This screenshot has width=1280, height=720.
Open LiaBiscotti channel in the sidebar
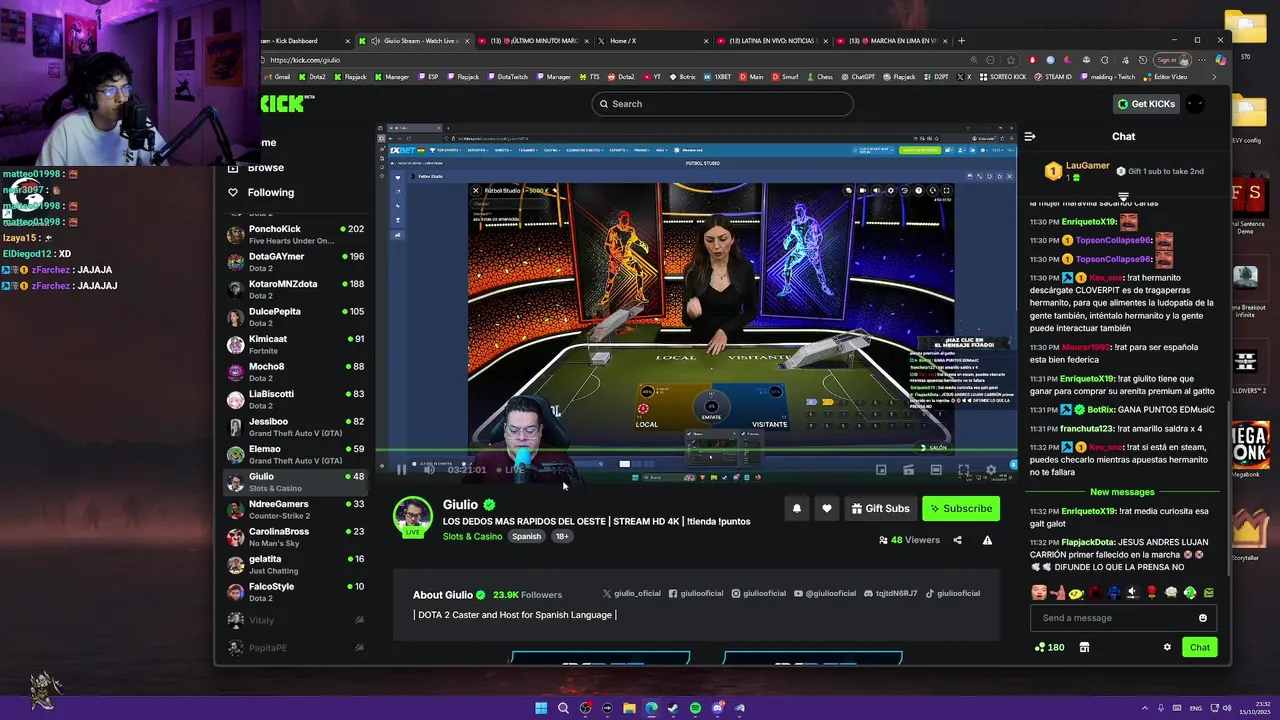click(x=296, y=400)
